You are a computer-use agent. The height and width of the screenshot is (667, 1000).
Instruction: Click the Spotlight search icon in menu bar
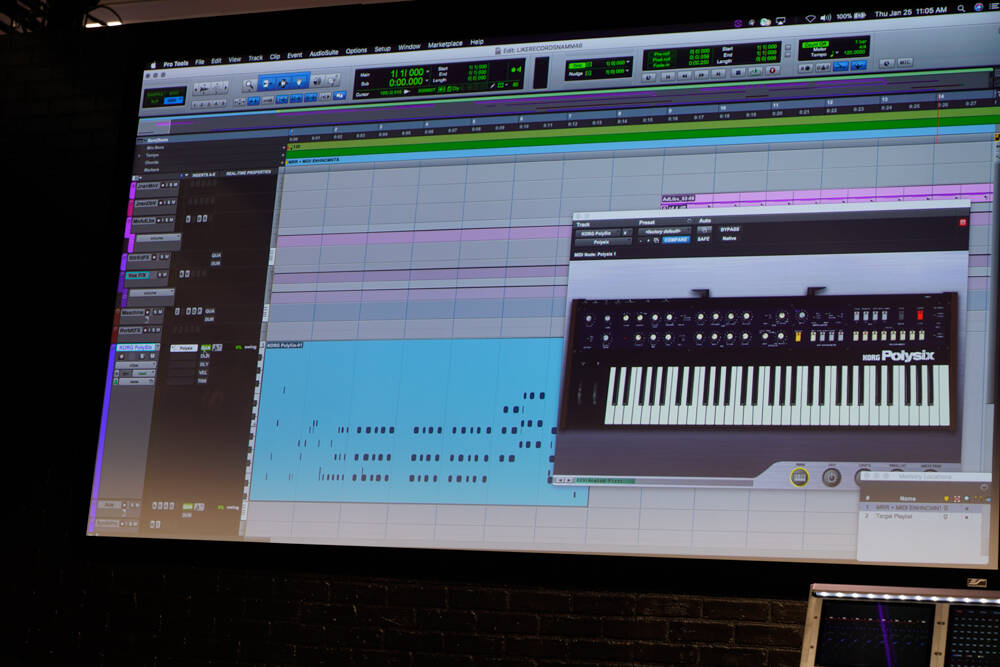(x=960, y=8)
